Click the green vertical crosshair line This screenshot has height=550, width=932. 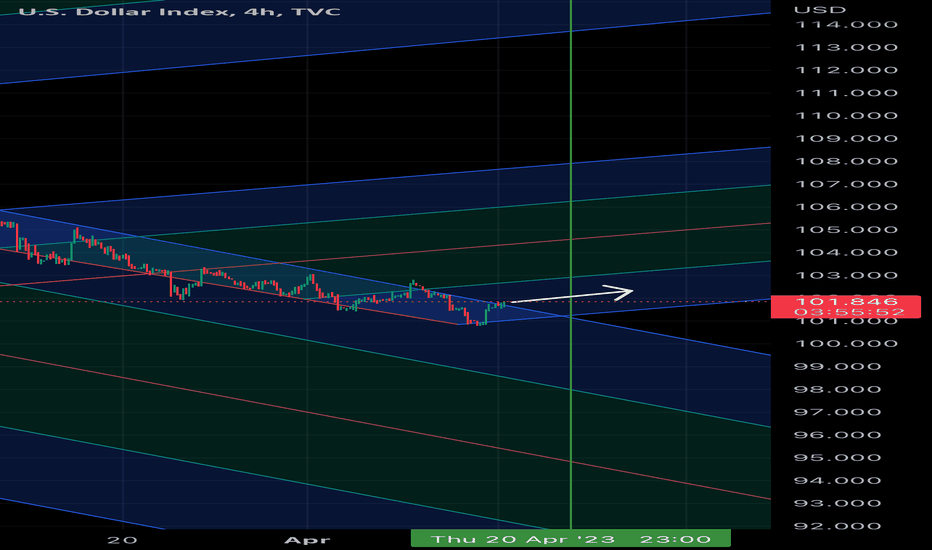pyautogui.click(x=571, y=264)
